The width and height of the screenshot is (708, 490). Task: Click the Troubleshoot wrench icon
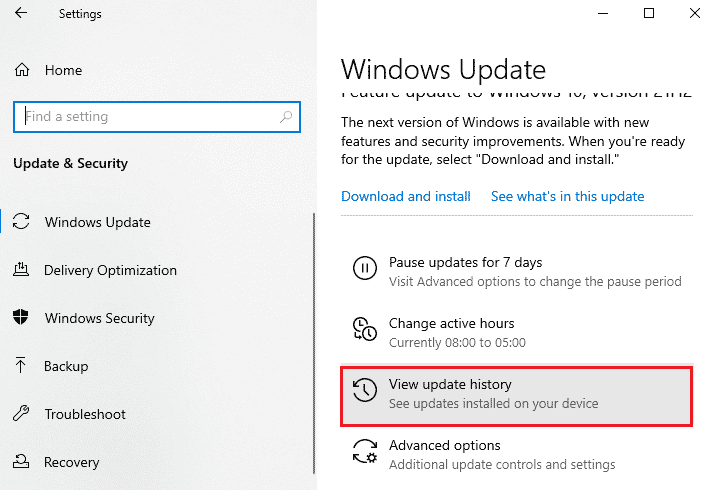point(21,413)
